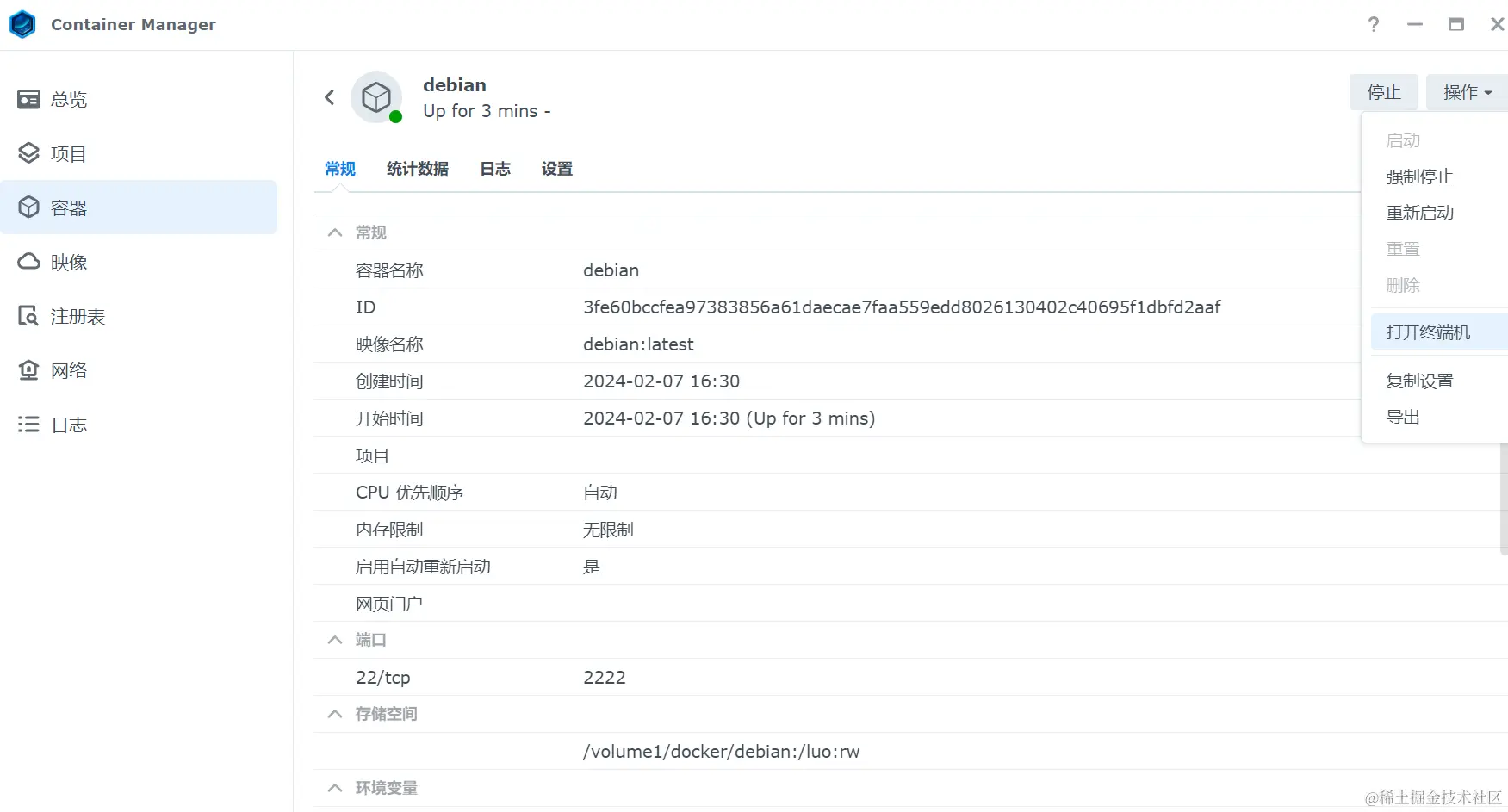This screenshot has width=1508, height=812.
Task: Switch to the 设置 (Settings) tab
Action: tap(555, 169)
